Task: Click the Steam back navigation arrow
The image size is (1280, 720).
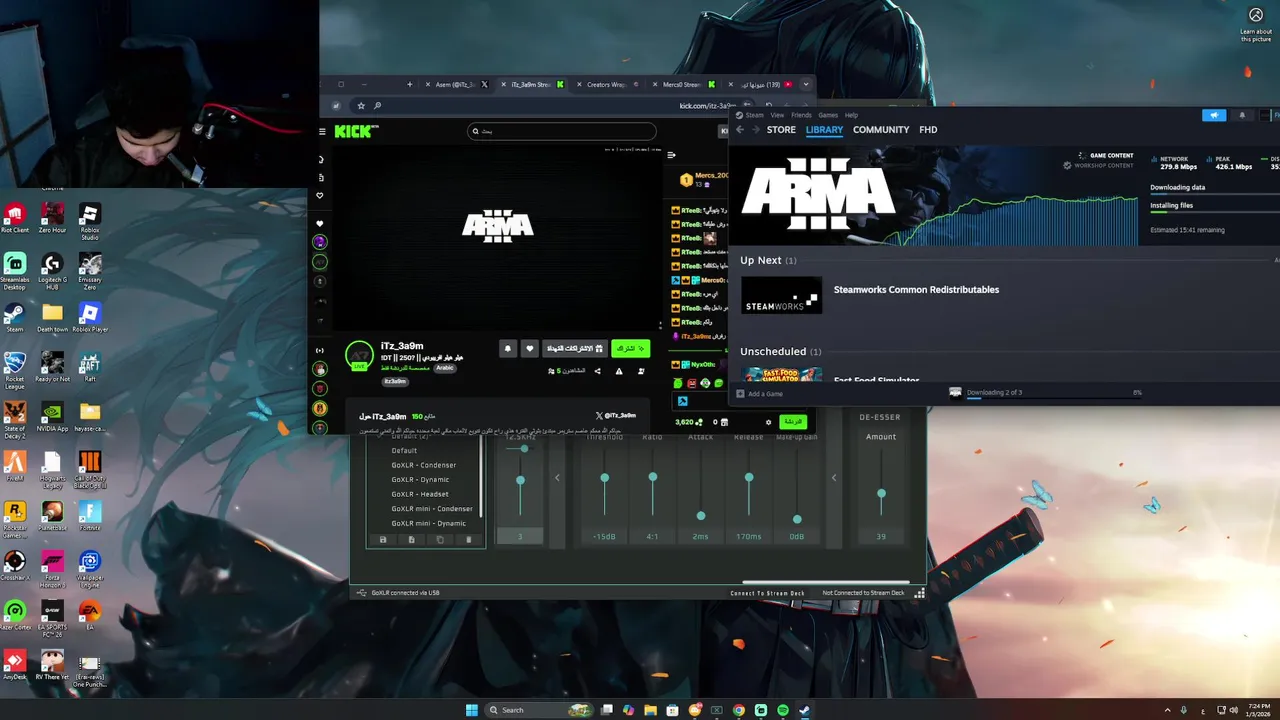Action: click(x=740, y=130)
